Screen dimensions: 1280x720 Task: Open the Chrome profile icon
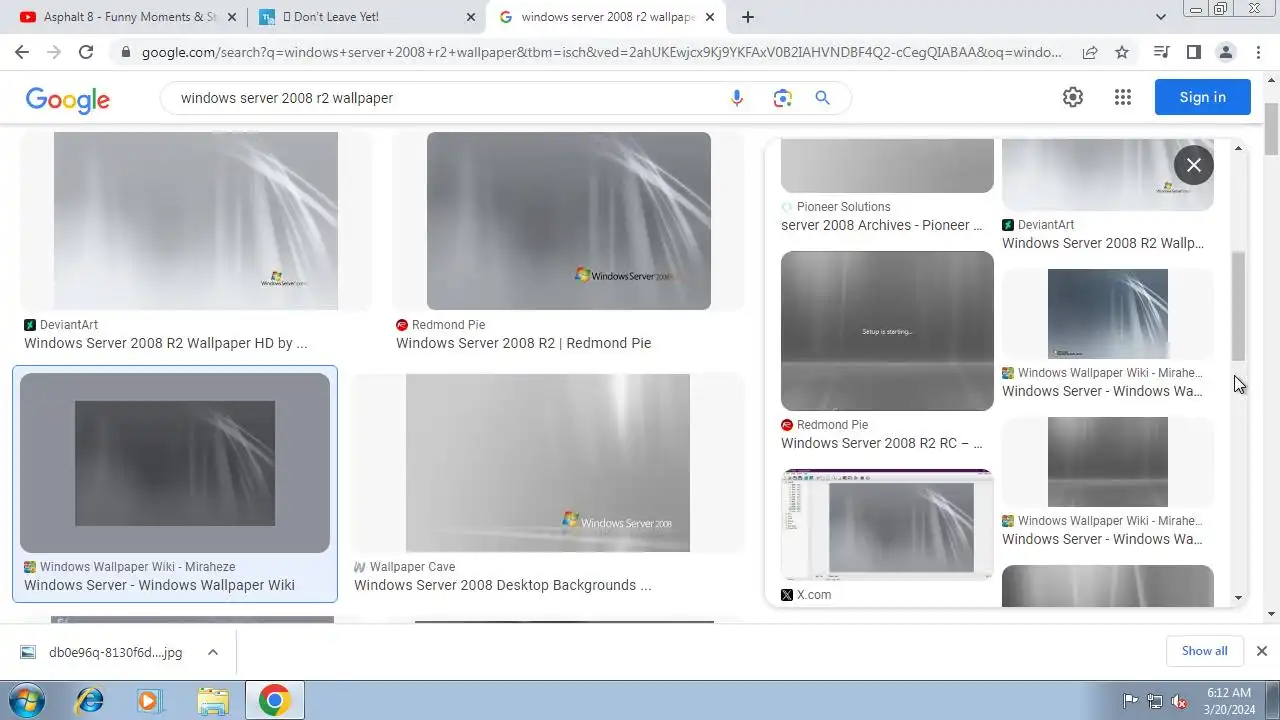1225,52
